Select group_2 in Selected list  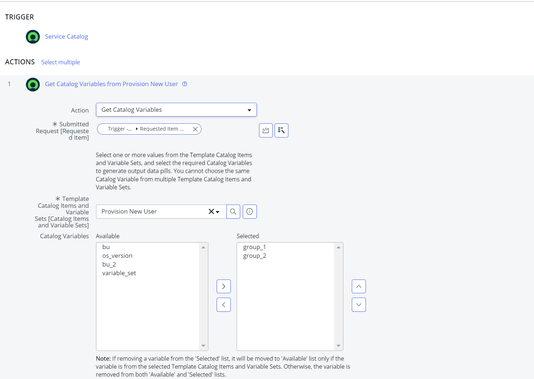point(254,256)
